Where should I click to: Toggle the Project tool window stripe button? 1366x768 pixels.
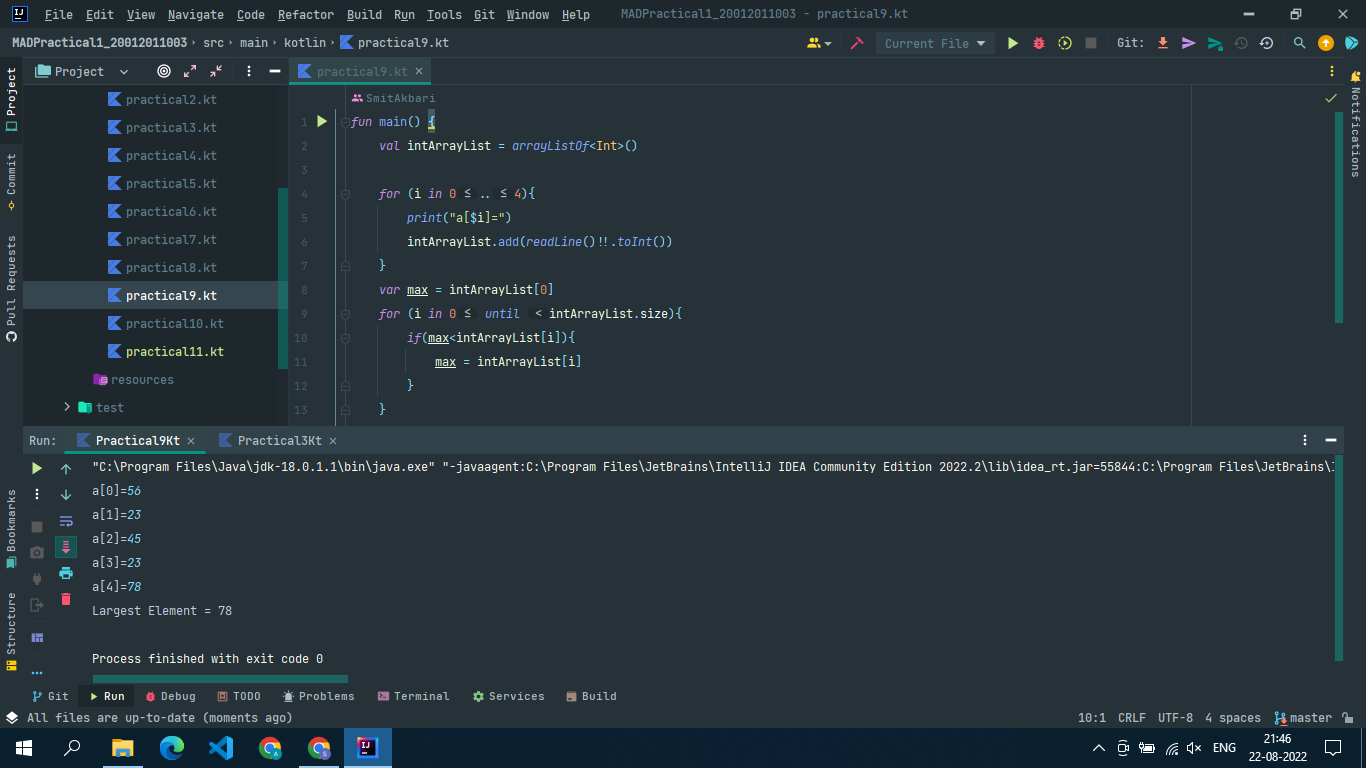(x=11, y=99)
